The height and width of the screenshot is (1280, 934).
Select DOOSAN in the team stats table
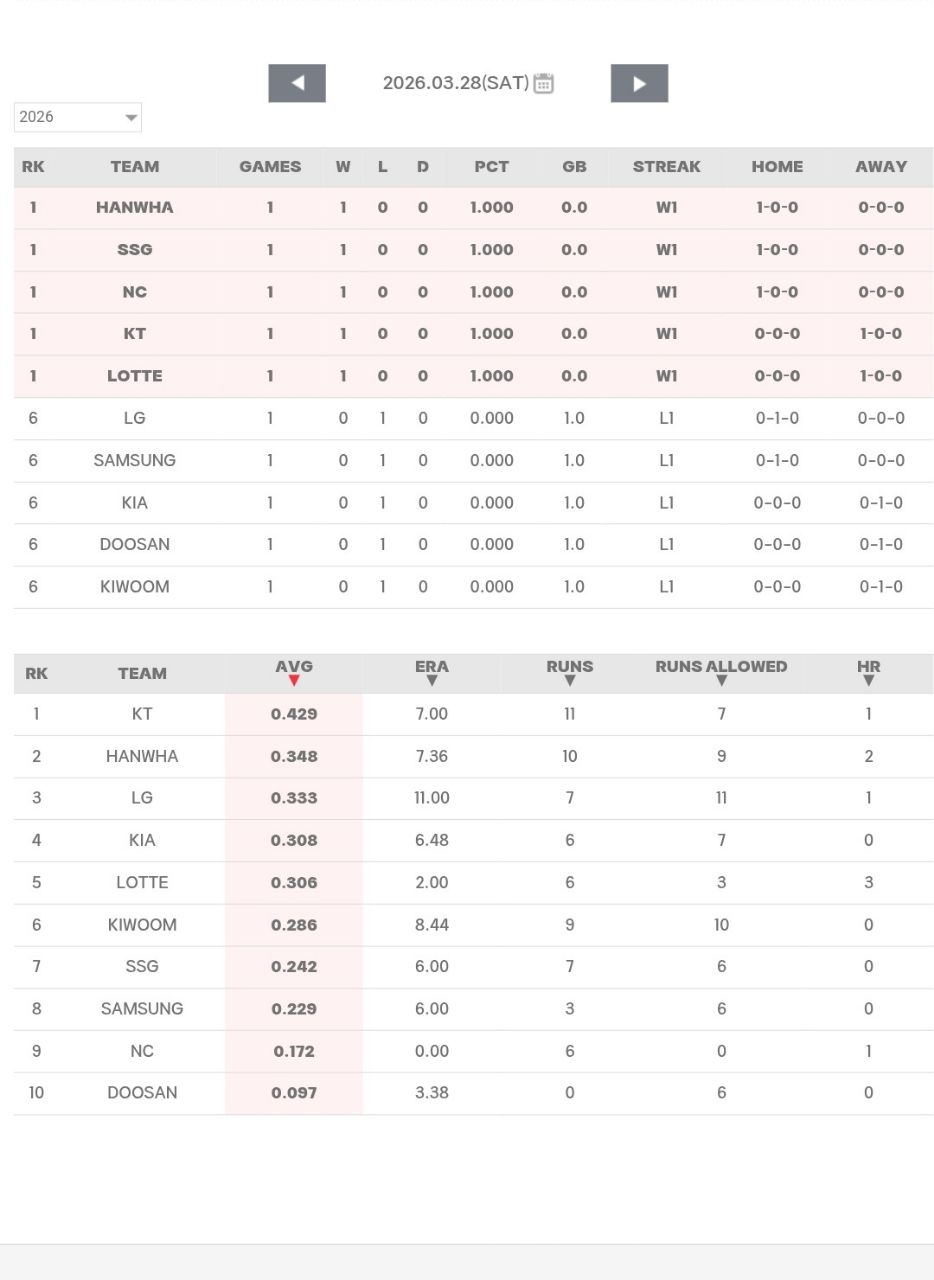coord(142,1093)
